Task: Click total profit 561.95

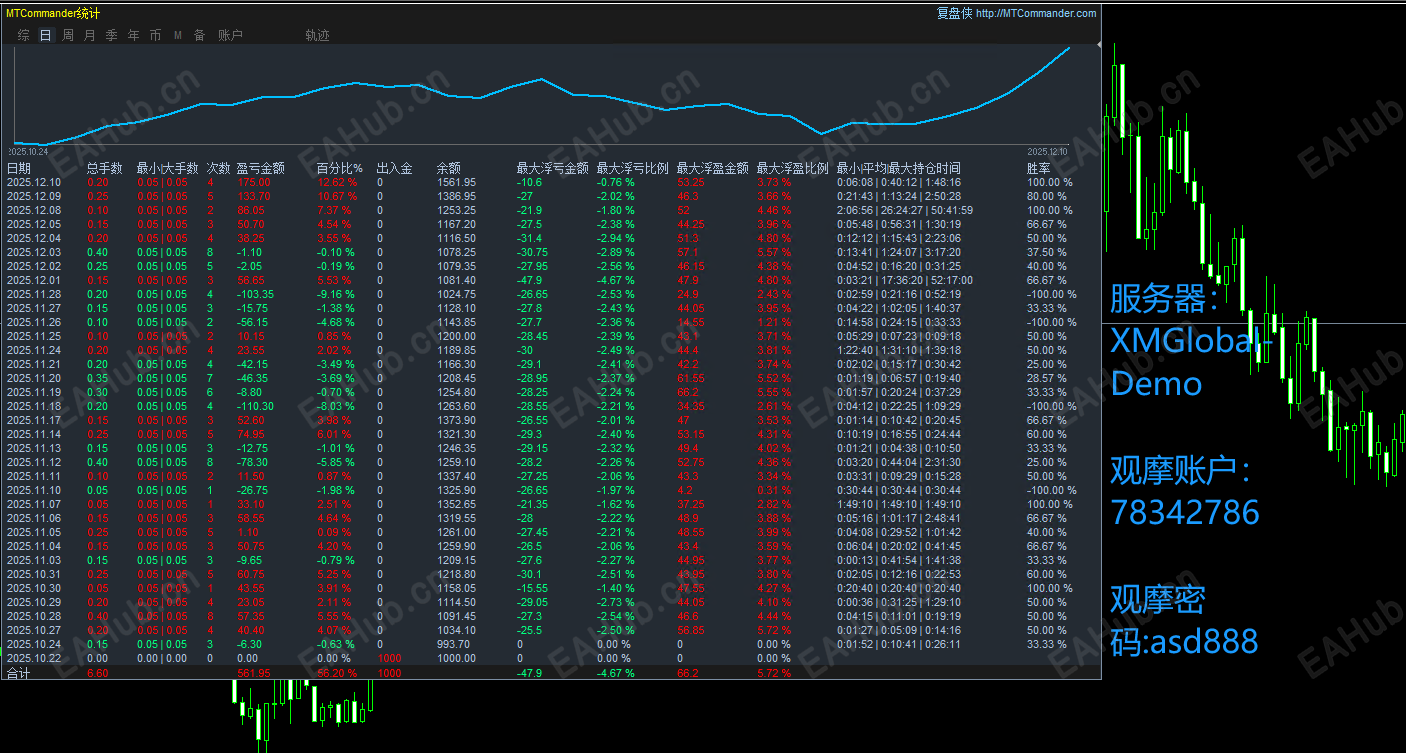Action: click(x=254, y=674)
